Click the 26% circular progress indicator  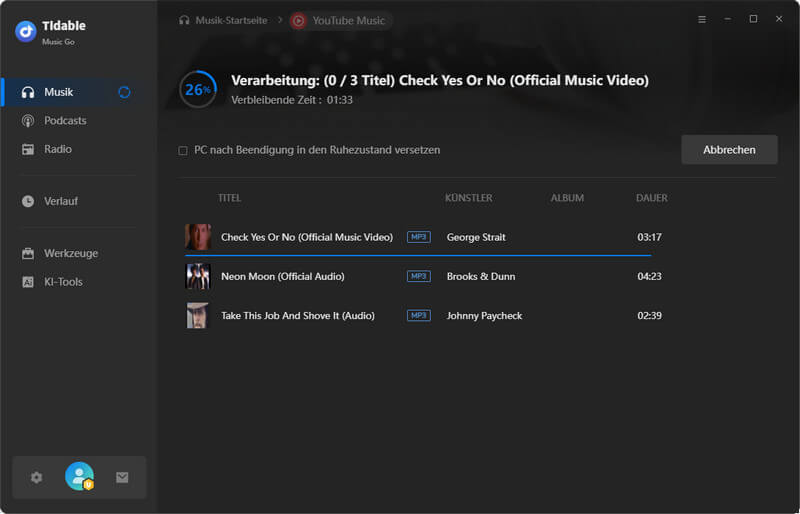pos(198,89)
